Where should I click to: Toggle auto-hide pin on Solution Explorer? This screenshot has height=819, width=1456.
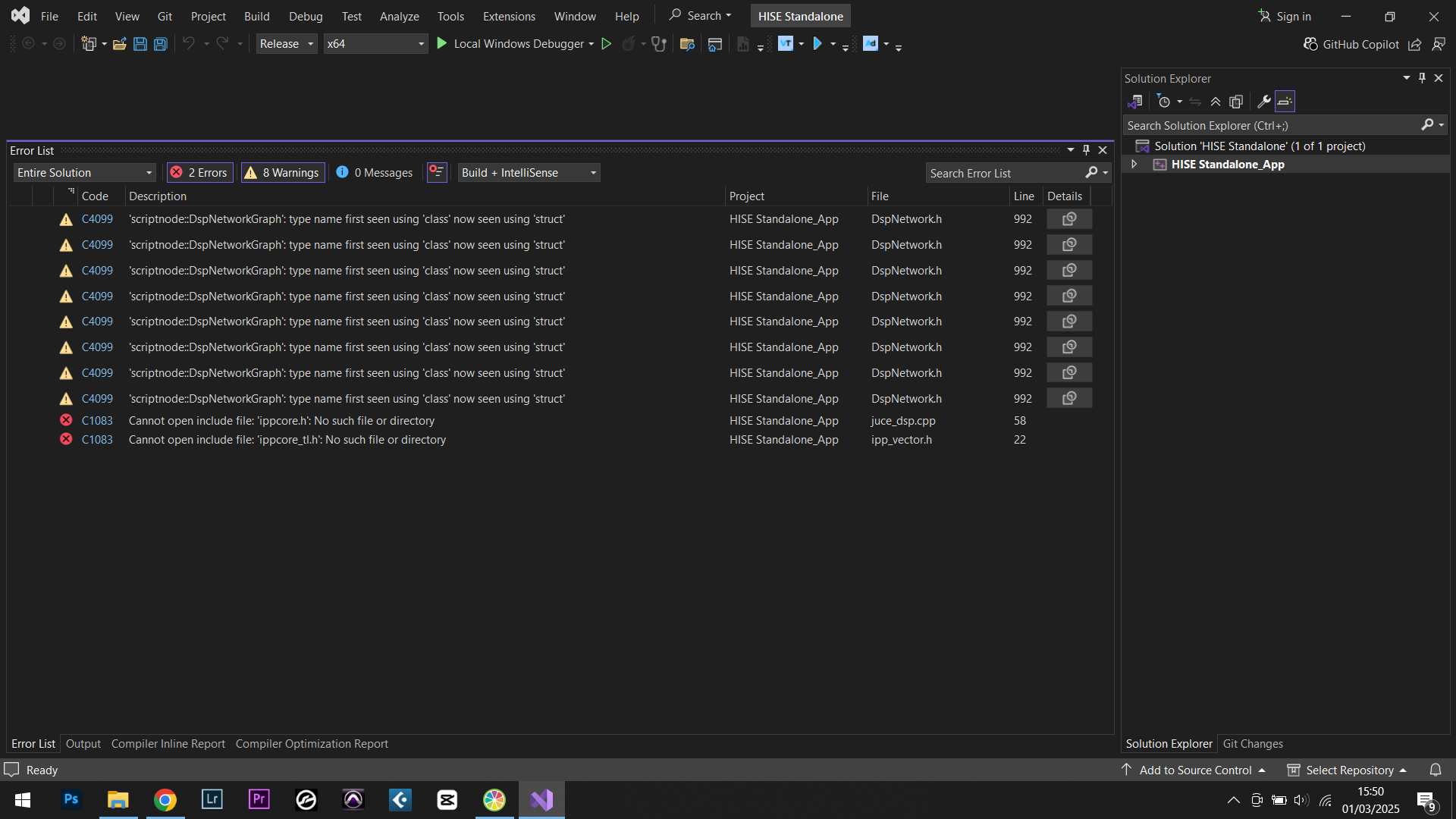pos(1422,78)
